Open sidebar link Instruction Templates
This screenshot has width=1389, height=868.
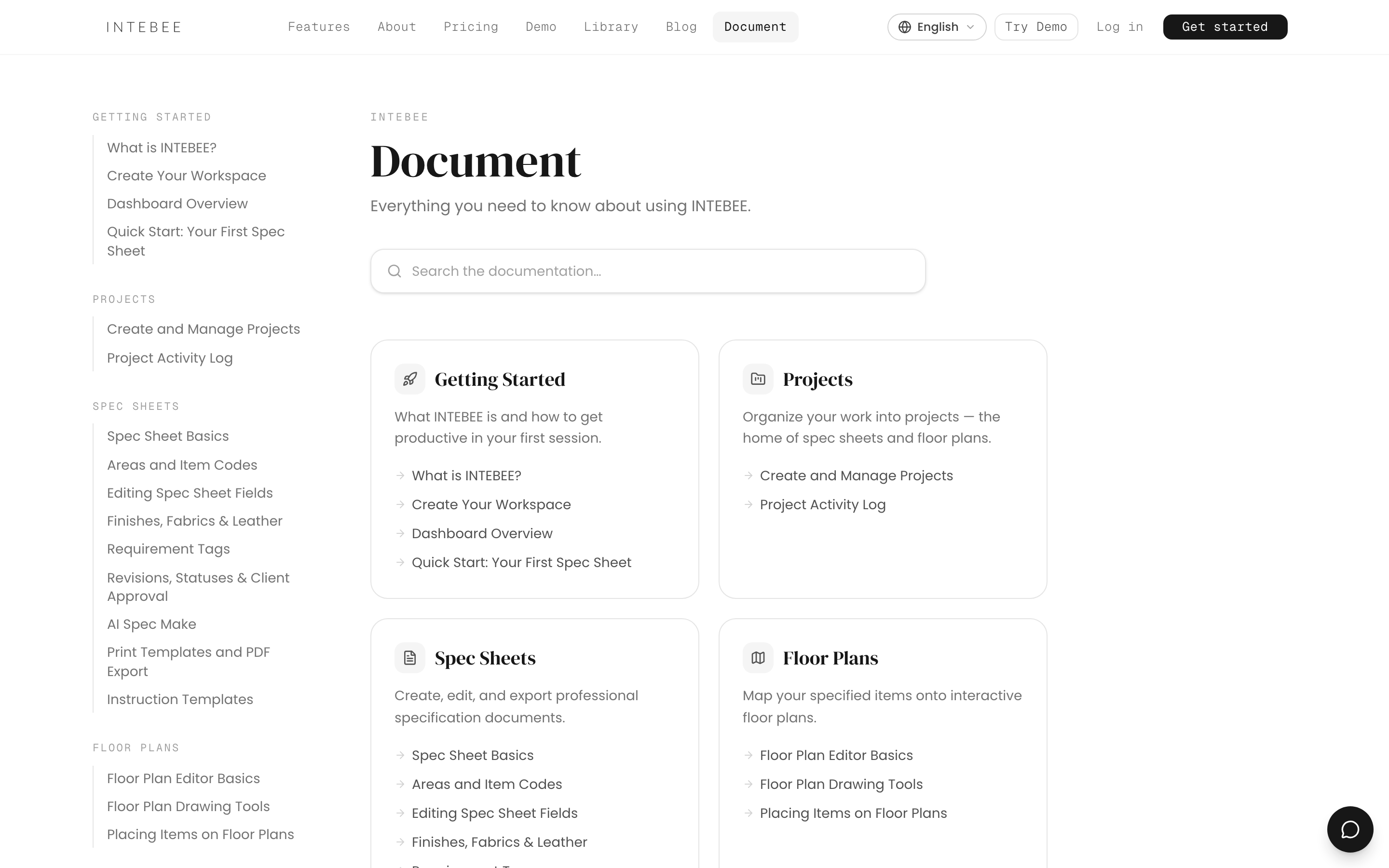coord(179,699)
